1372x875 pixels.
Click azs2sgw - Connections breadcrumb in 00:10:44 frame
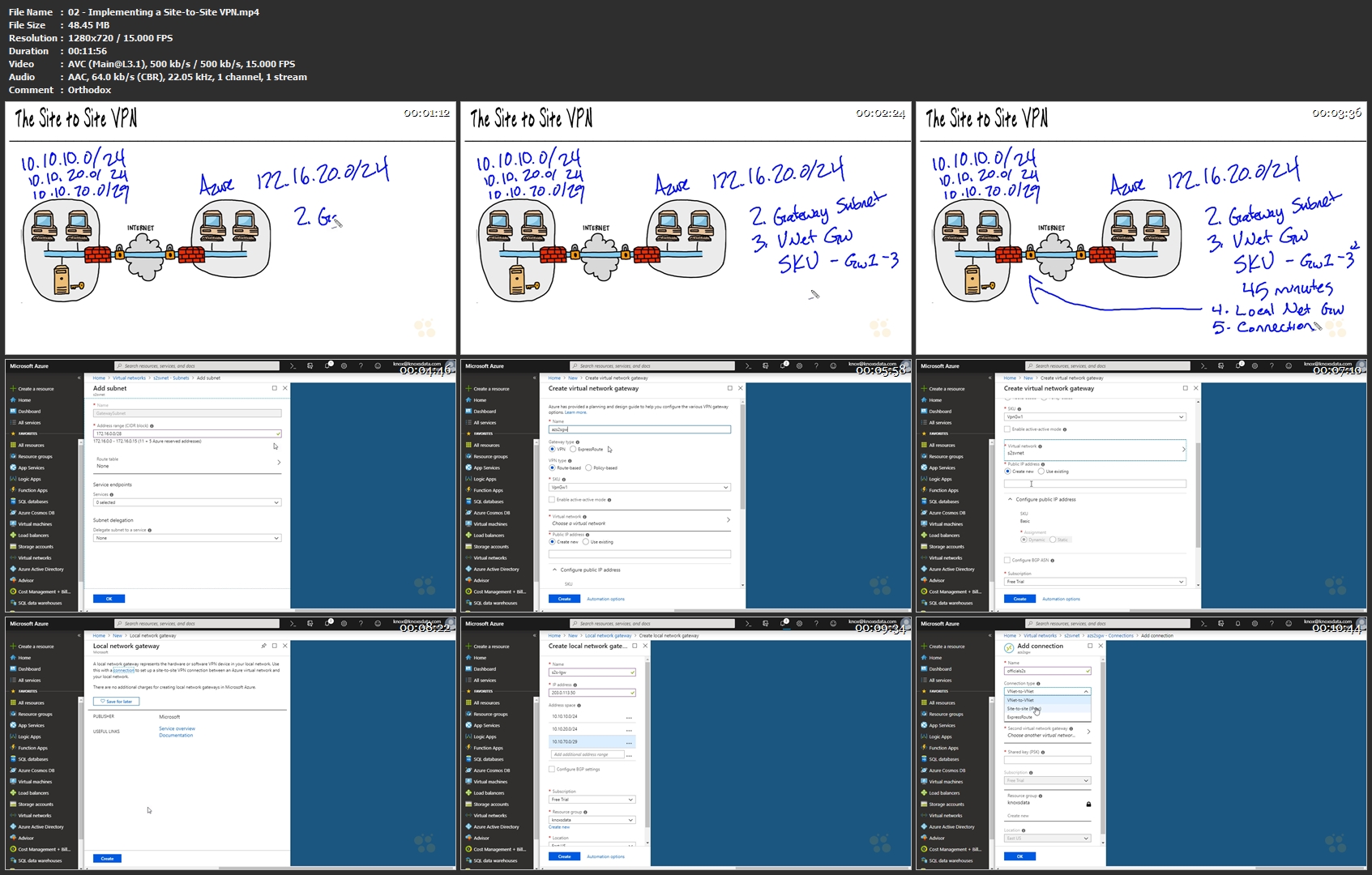1110,635
